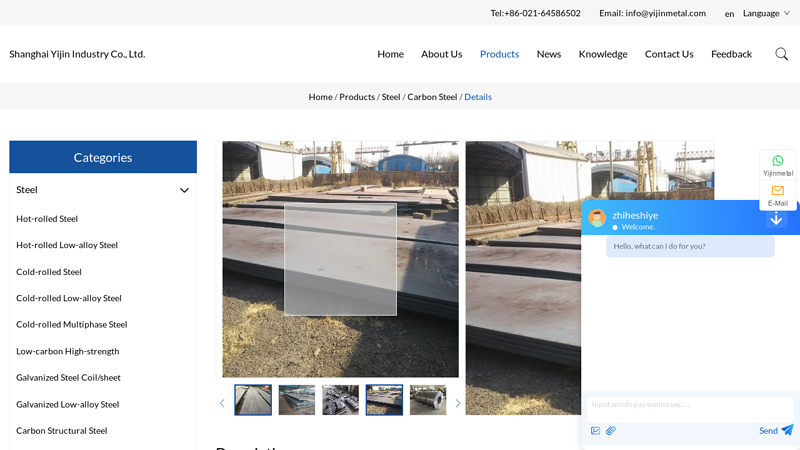This screenshot has width=800, height=450.
Task: Click breadcrumb Steel link
Action: (391, 97)
